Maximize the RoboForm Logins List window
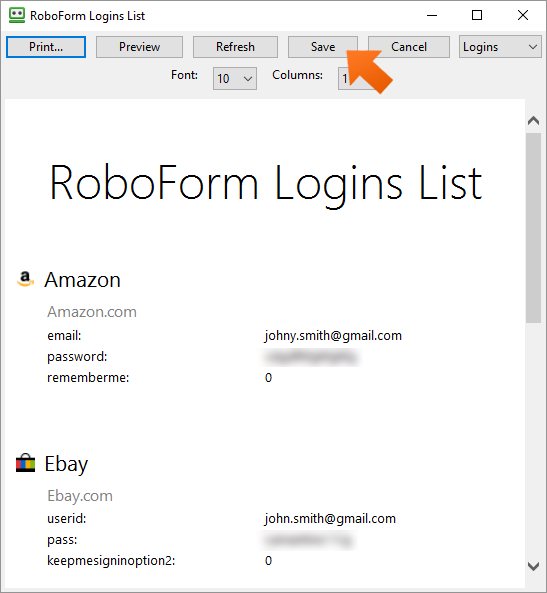Screen dimensions: 547x593 (477, 16)
